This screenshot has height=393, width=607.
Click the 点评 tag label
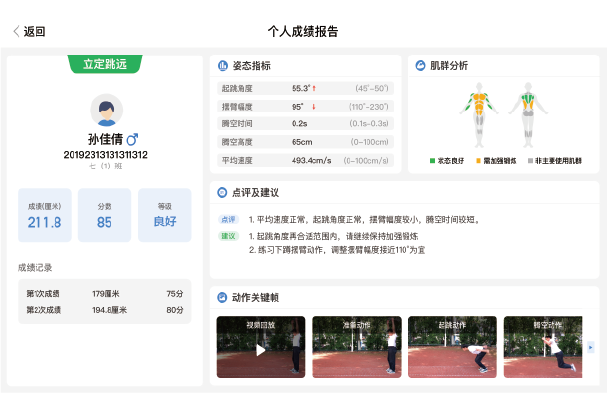(x=228, y=220)
